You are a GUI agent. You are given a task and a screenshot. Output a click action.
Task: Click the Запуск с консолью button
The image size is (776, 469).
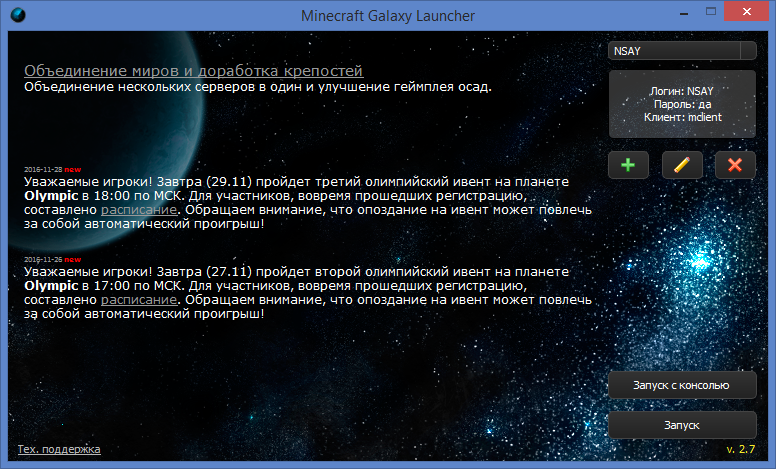coord(682,385)
